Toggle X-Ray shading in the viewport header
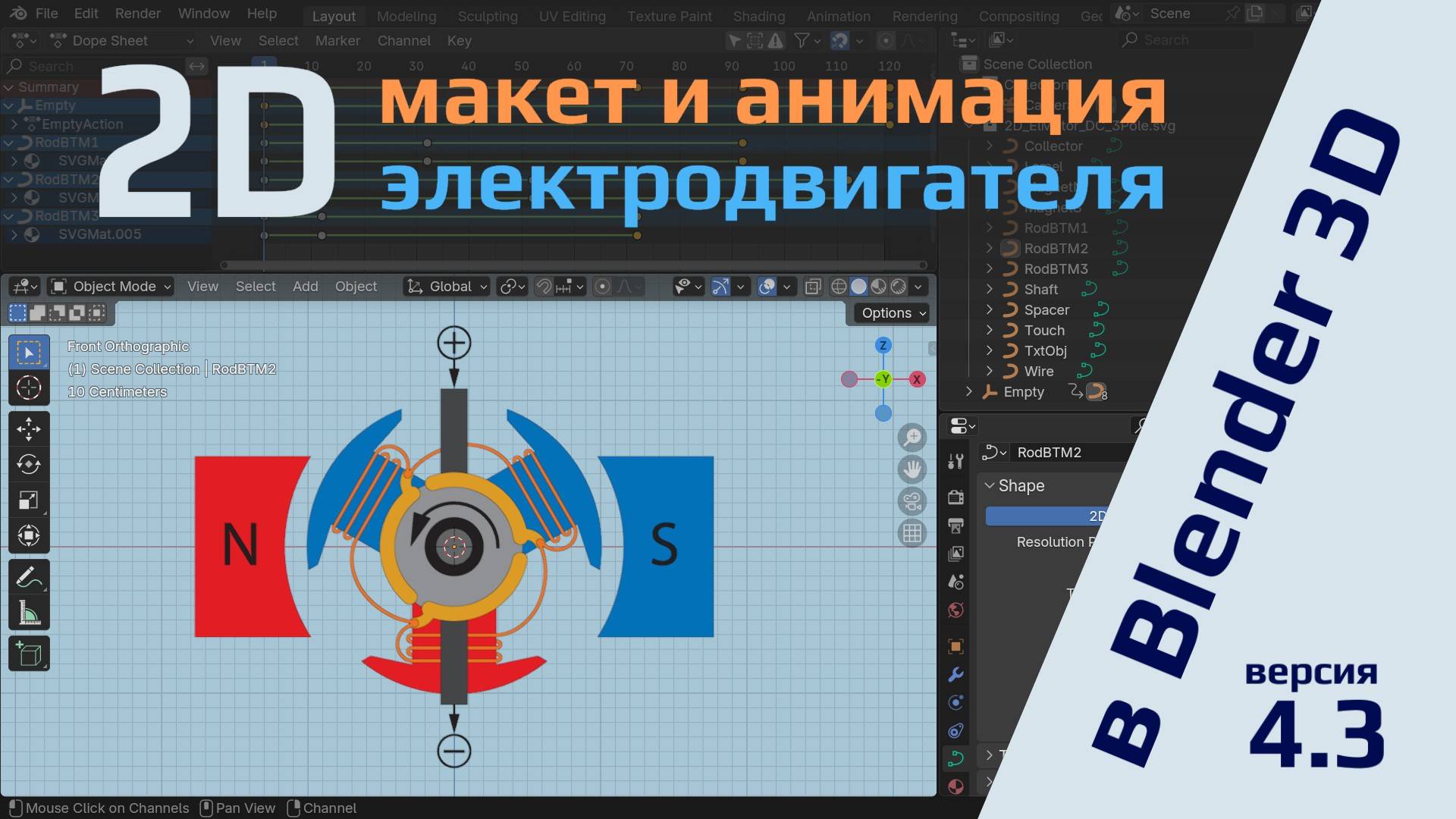This screenshot has height=819, width=1456. (812, 287)
